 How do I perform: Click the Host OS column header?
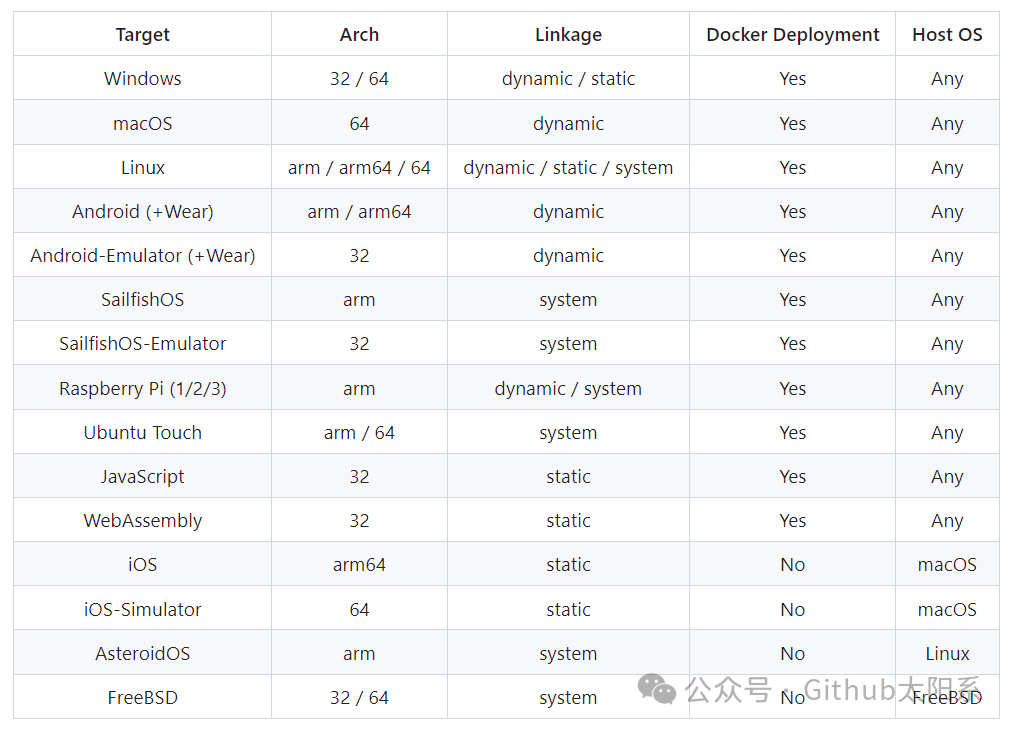(947, 35)
